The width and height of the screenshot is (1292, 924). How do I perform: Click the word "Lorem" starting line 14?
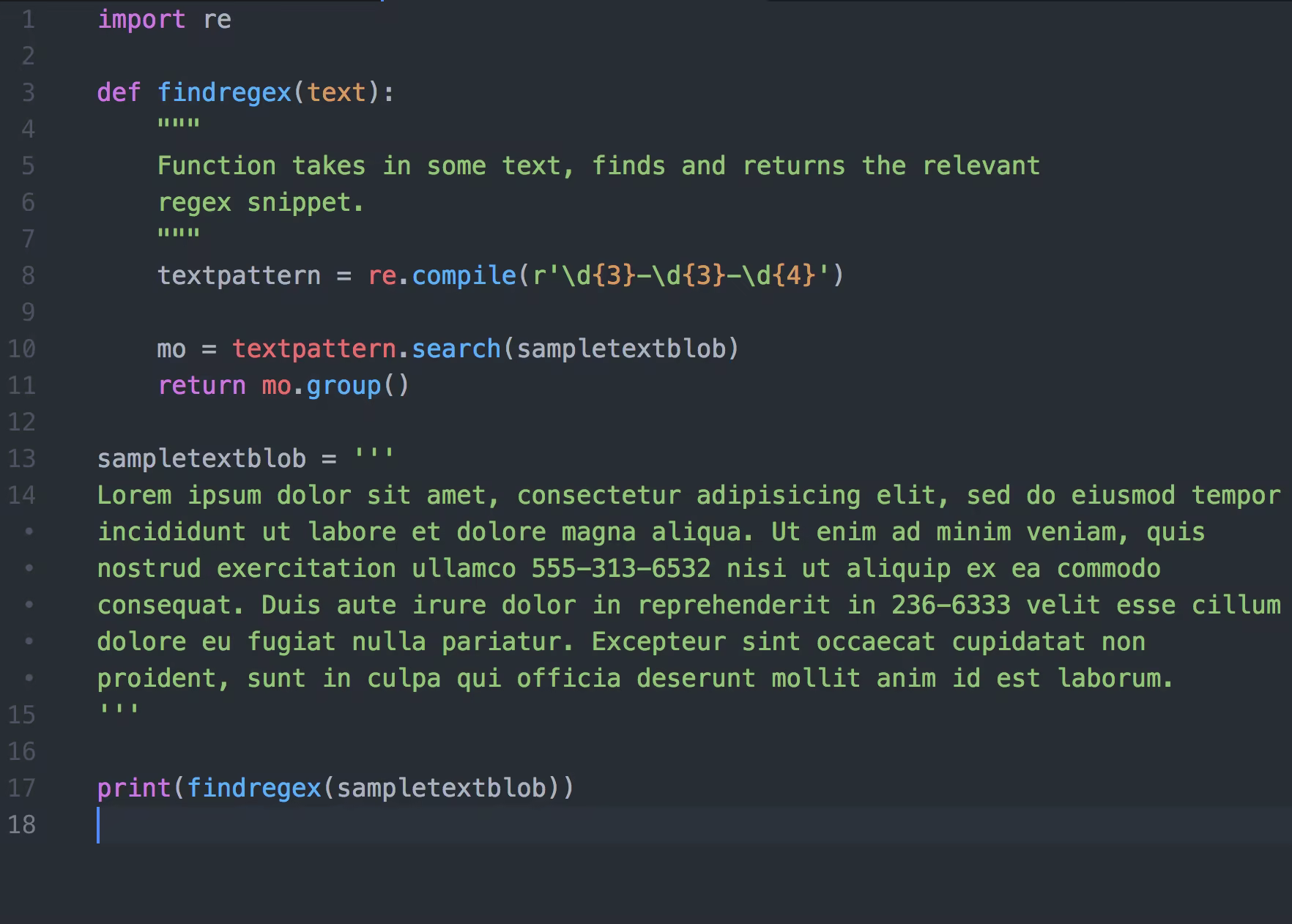134,496
